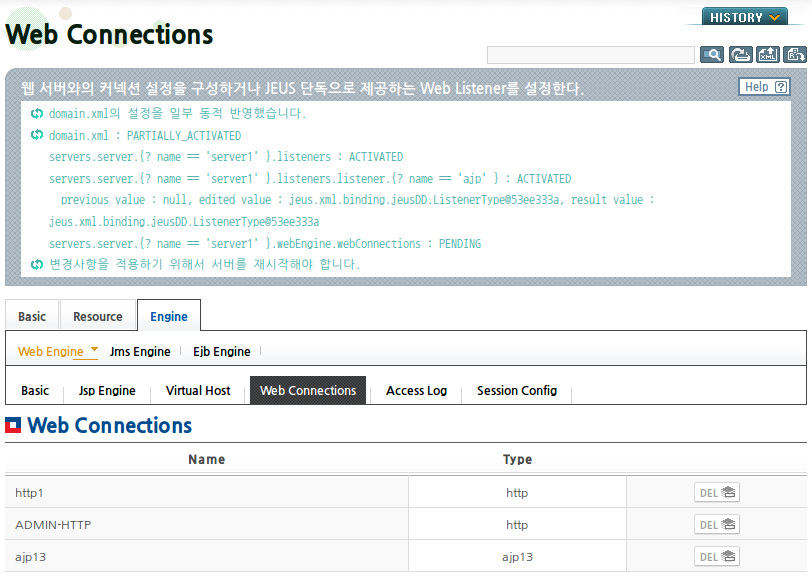Select the Engine tab
The image size is (812, 579).
[169, 316]
